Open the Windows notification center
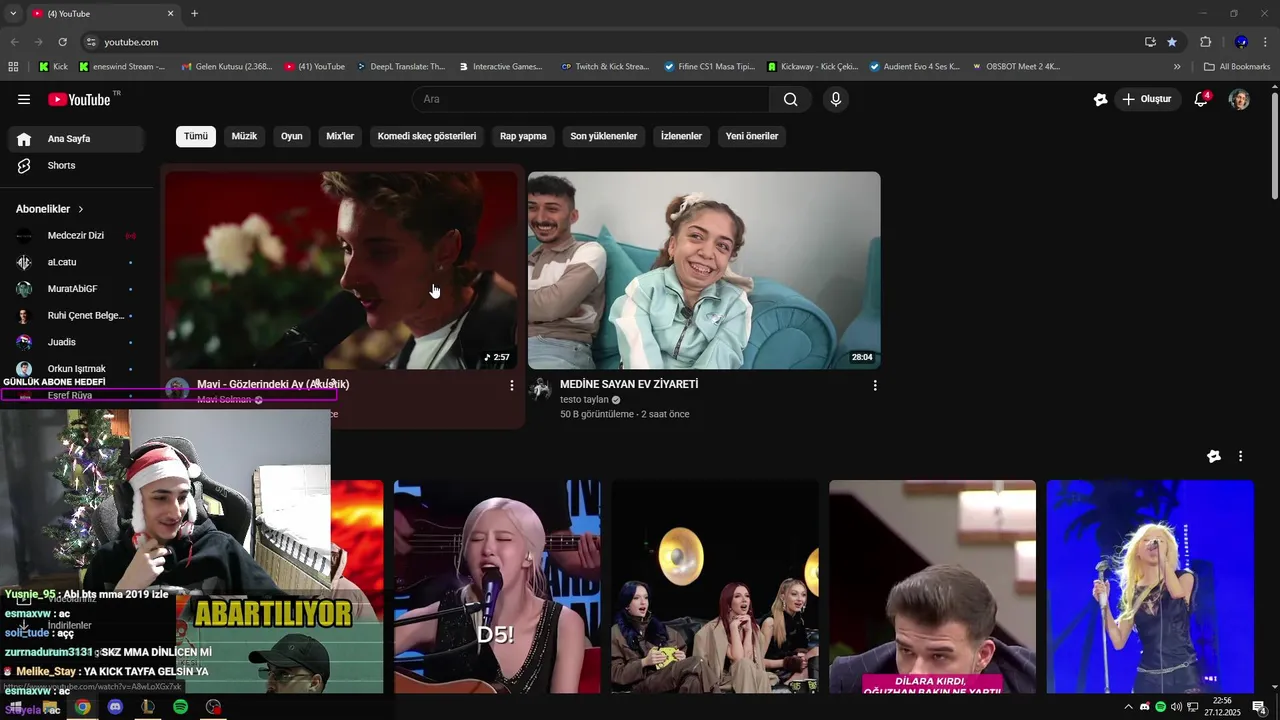The width and height of the screenshot is (1280, 720). (x=1260, y=707)
